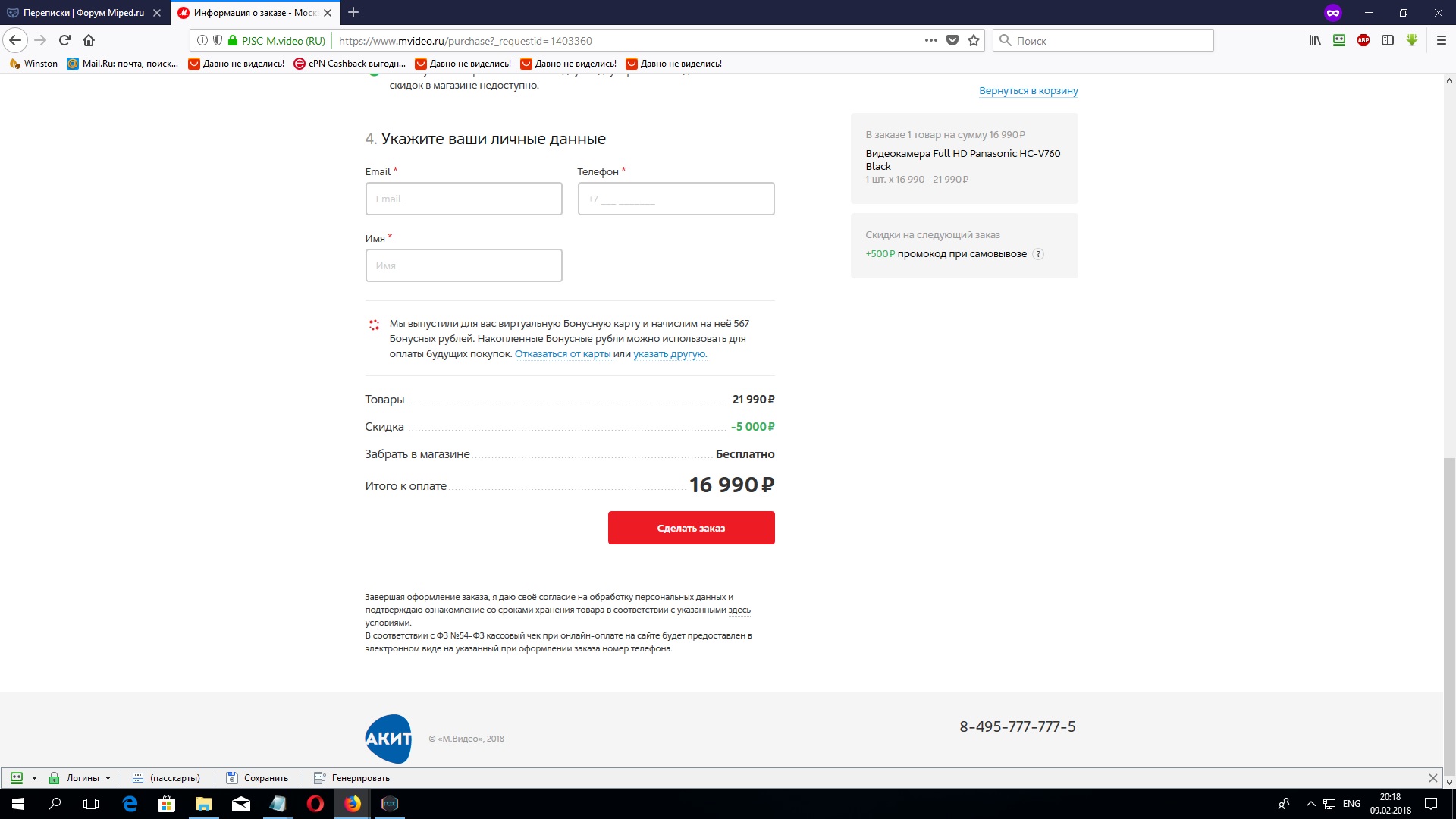The width and height of the screenshot is (1456, 819).
Task: Switch to Firefox on taskbar
Action: click(x=353, y=804)
